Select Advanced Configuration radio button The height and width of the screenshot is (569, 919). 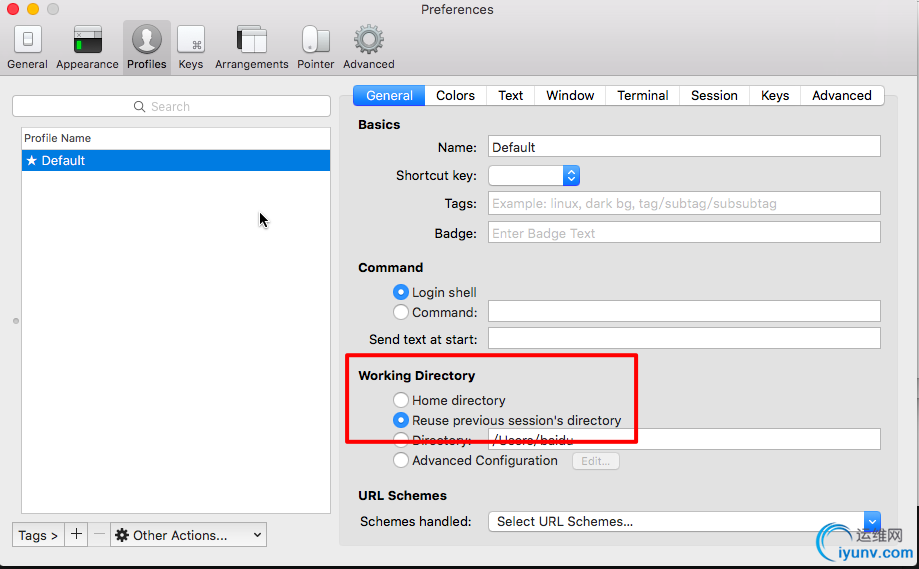pyautogui.click(x=401, y=460)
